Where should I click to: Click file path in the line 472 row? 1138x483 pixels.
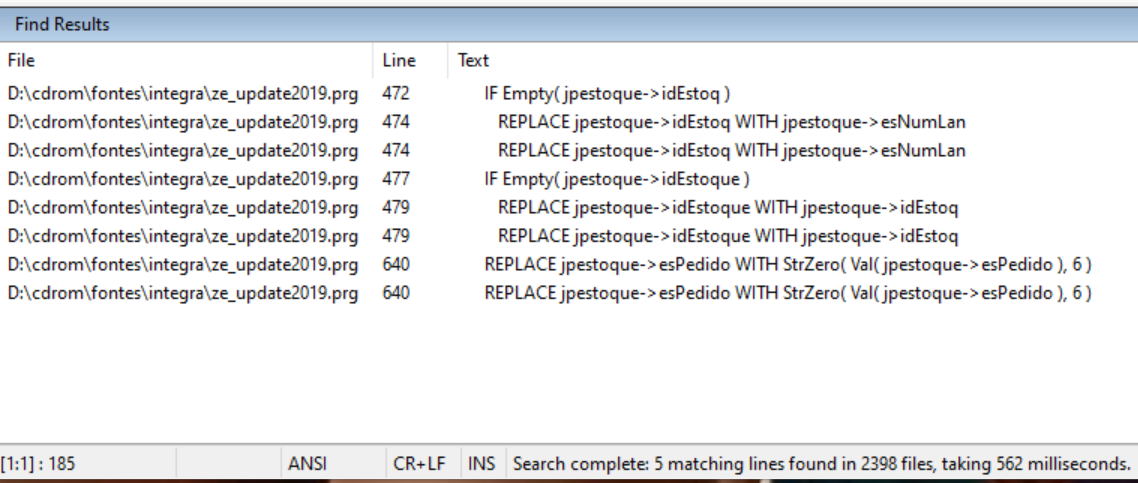click(182, 93)
